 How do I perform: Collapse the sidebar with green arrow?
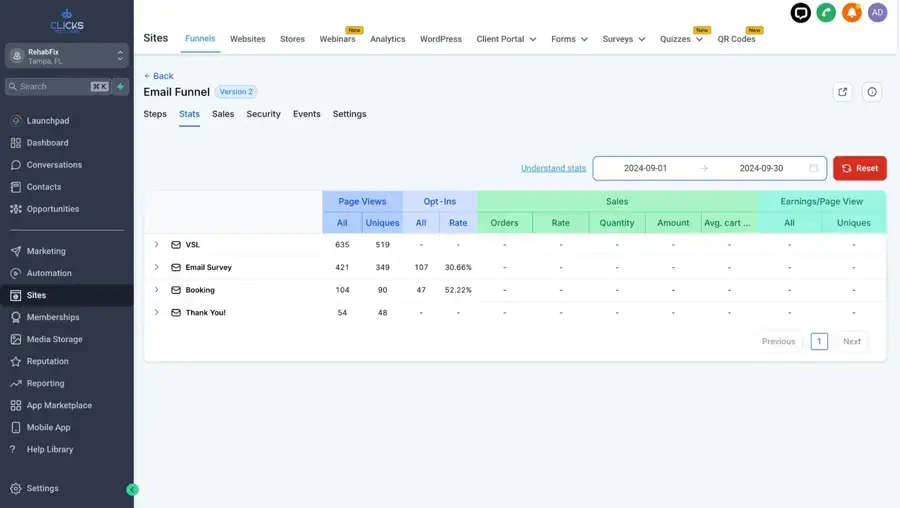click(132, 490)
